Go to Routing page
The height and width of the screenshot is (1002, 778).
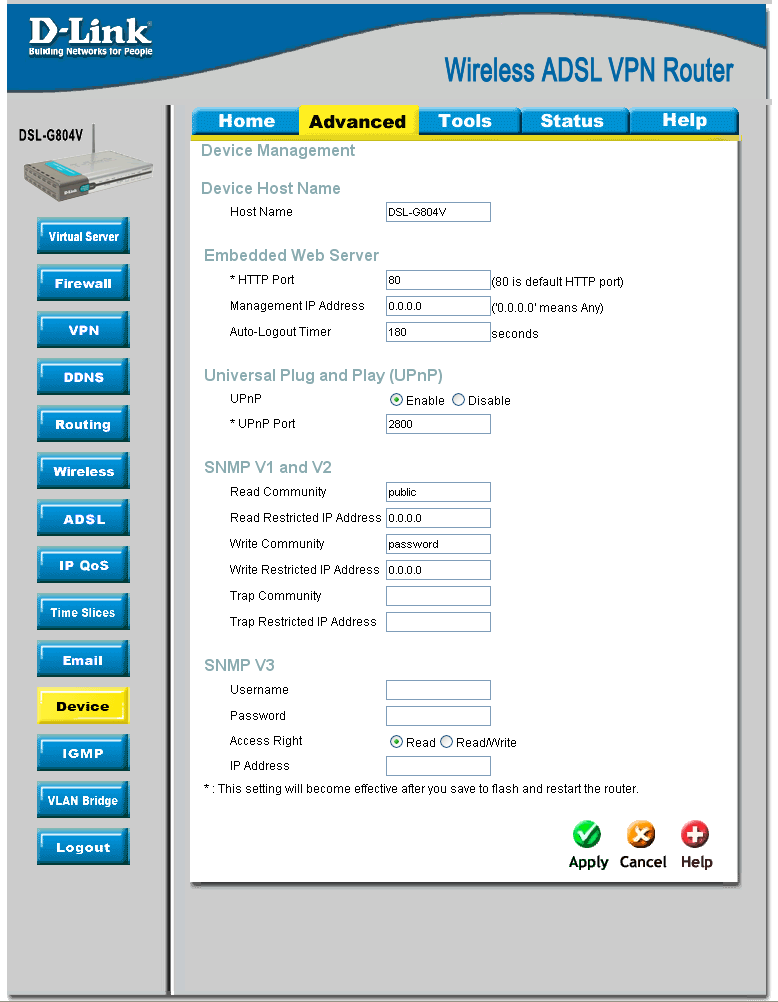click(83, 424)
